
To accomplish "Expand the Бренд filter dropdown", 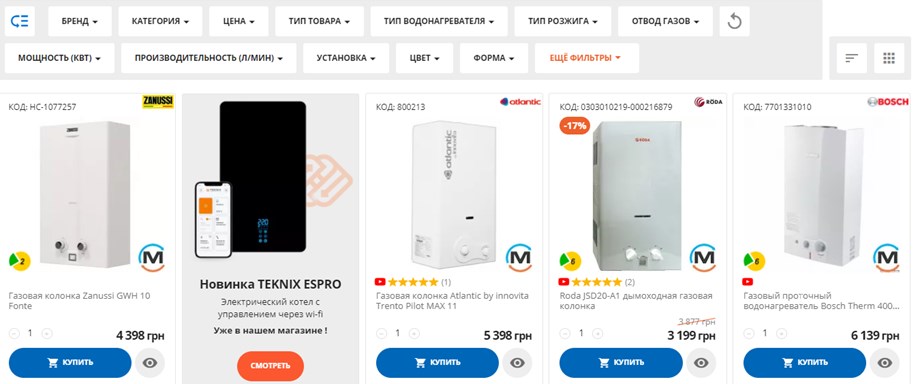I will tap(80, 22).
